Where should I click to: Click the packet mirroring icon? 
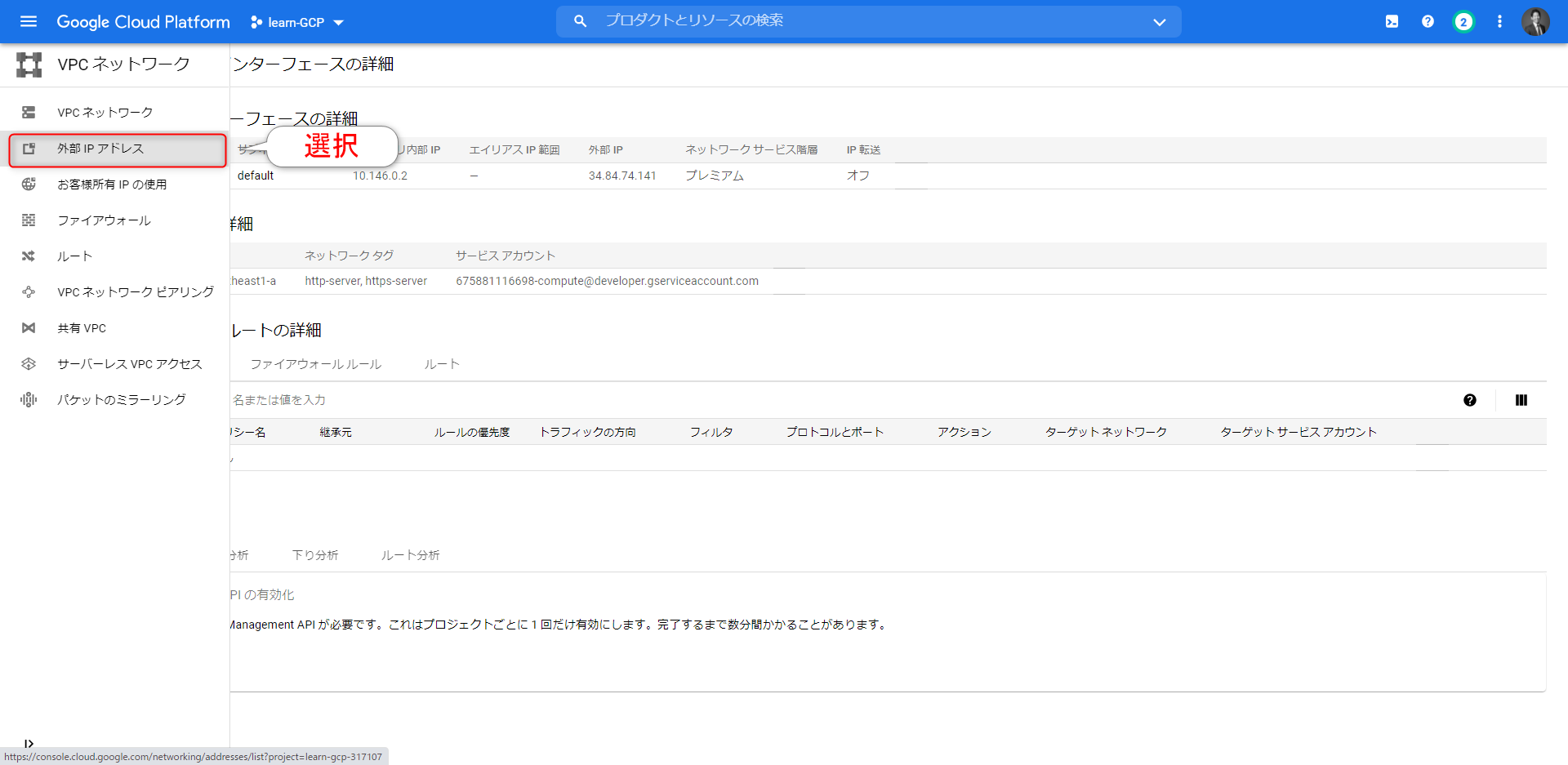tap(29, 400)
